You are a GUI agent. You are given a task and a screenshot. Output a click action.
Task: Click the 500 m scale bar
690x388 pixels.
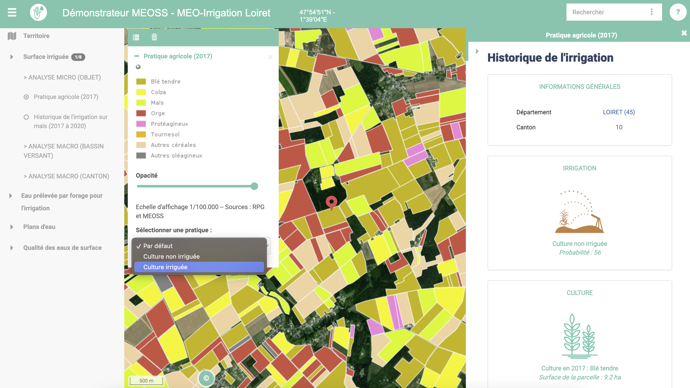tap(146, 381)
